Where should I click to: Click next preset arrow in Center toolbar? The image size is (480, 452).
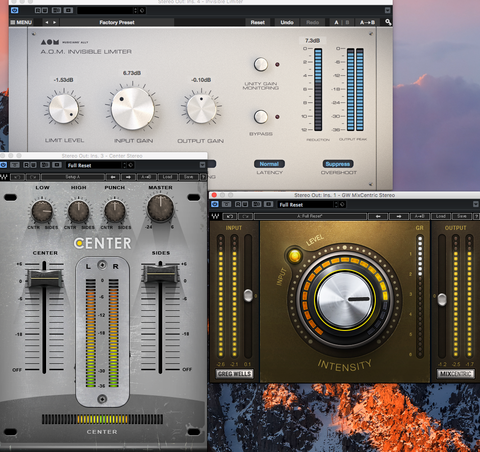click(x=128, y=177)
